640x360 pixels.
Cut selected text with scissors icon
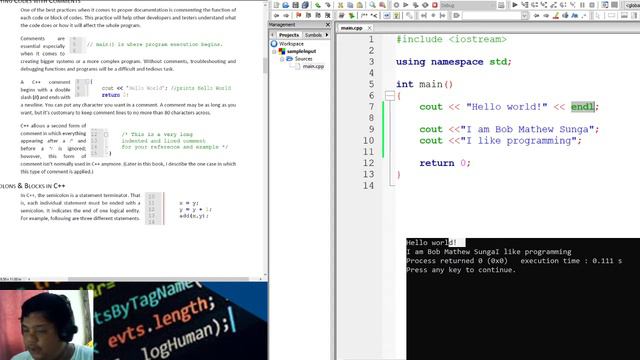pyautogui.click(x=340, y=5)
